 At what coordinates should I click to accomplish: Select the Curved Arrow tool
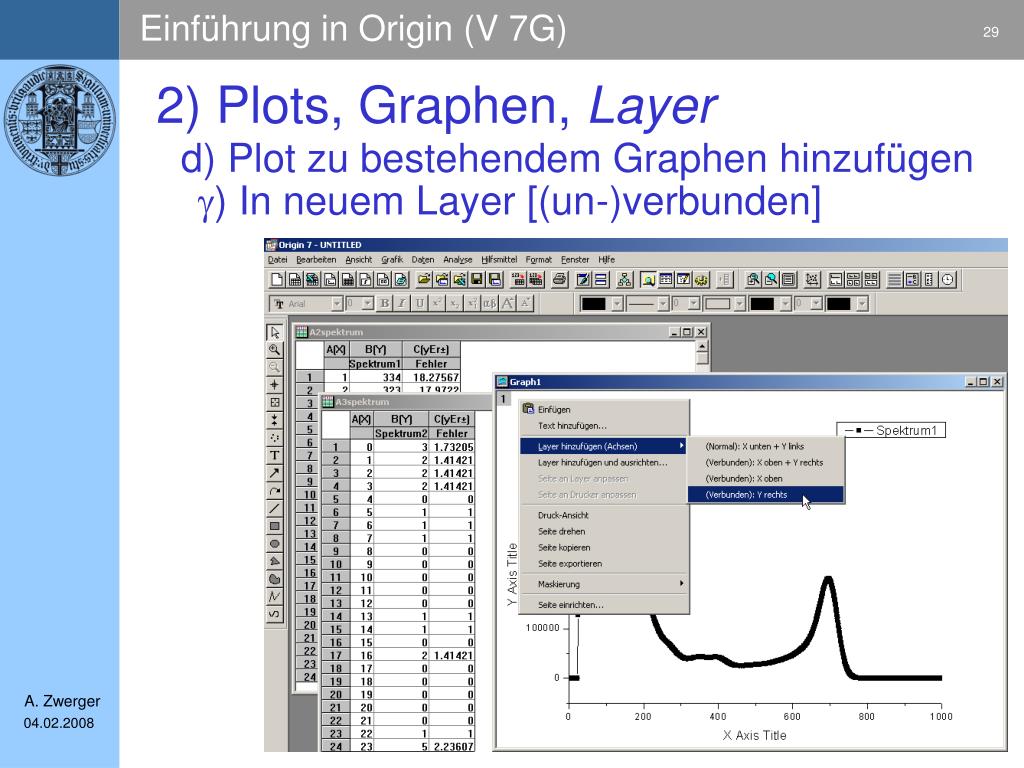275,491
